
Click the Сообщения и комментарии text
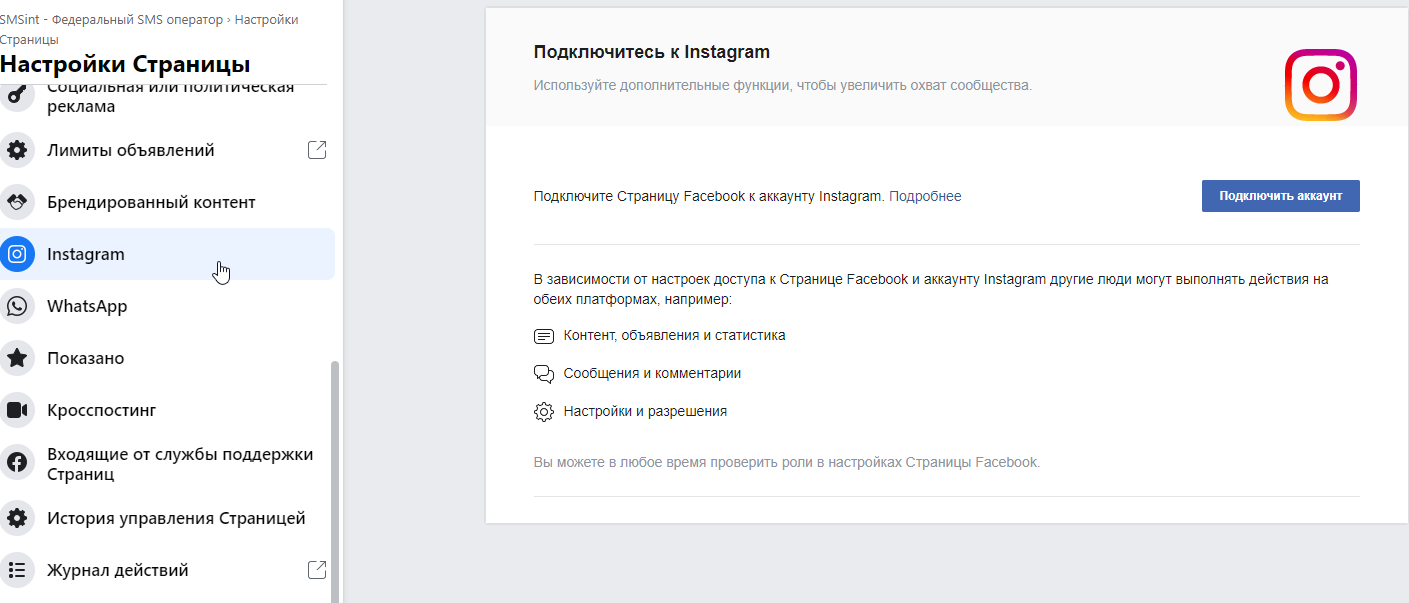[x=652, y=374]
